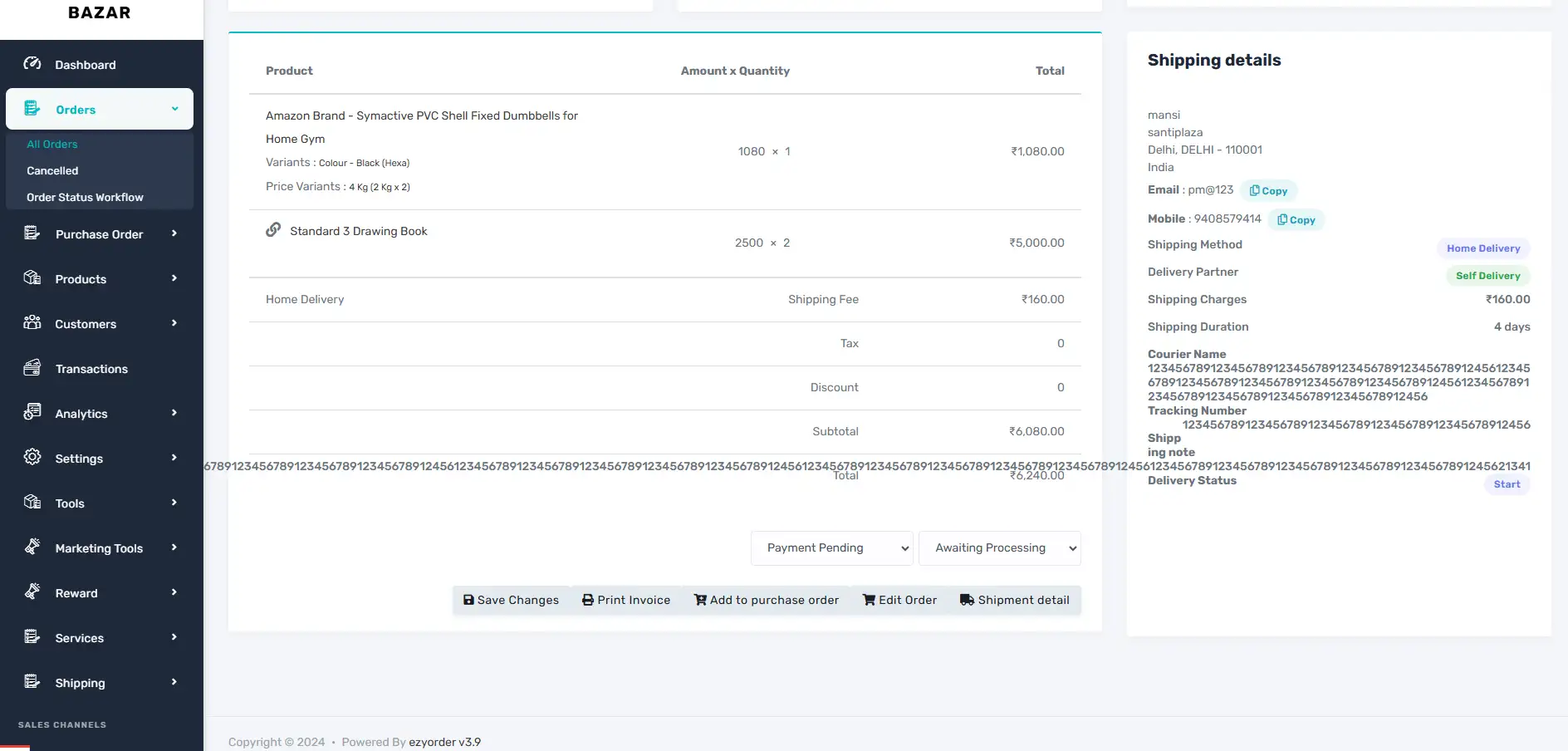Click the Settings gear icon in sidebar
This screenshot has height=751, width=1568.
(x=32, y=457)
